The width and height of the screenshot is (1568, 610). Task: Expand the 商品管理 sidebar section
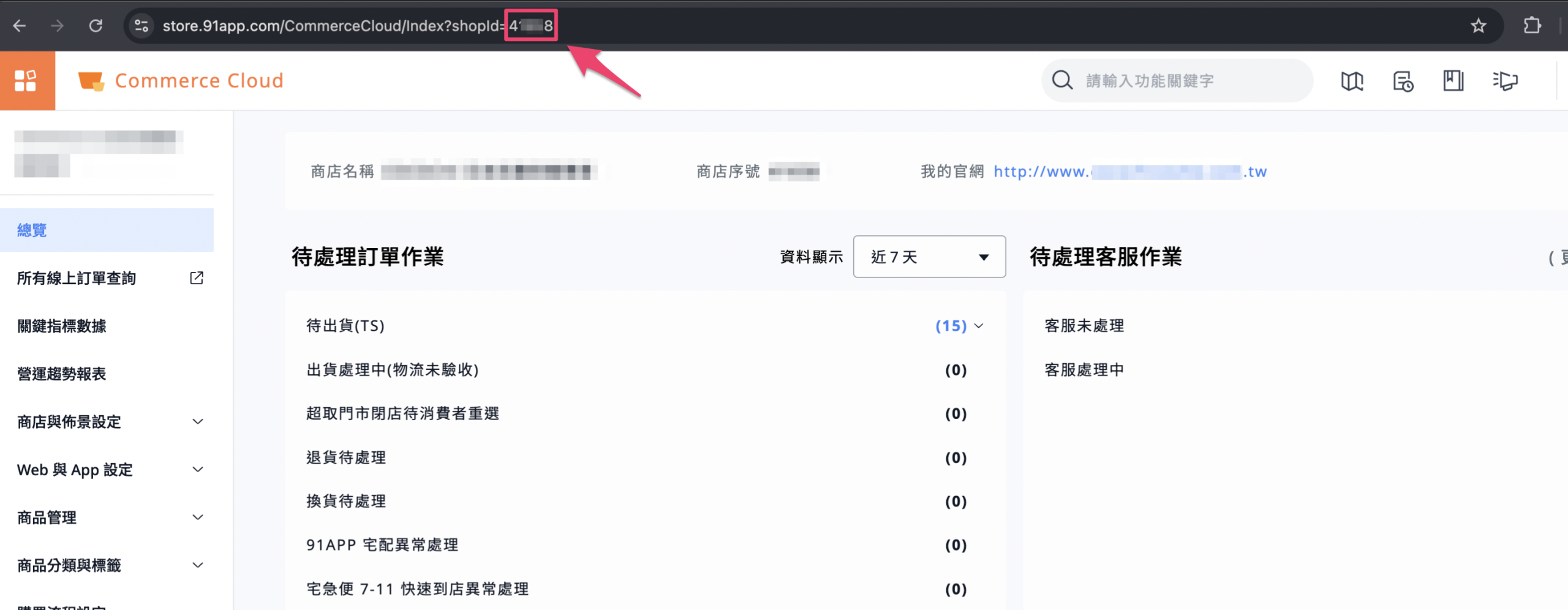[197, 517]
